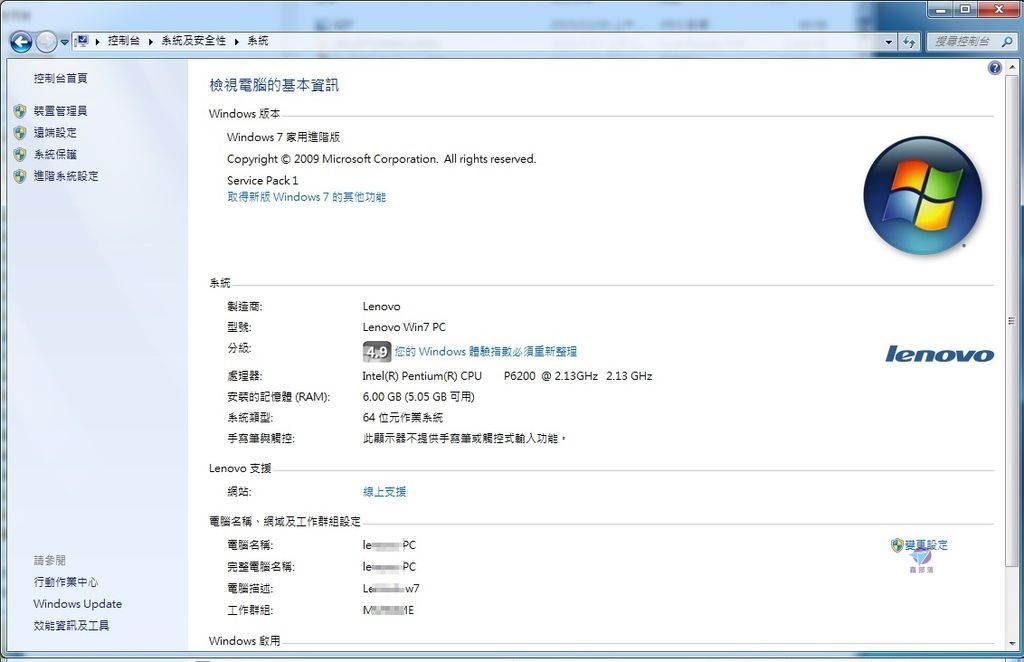Click the 檢視電腦的基本資訊 heading

274,85
